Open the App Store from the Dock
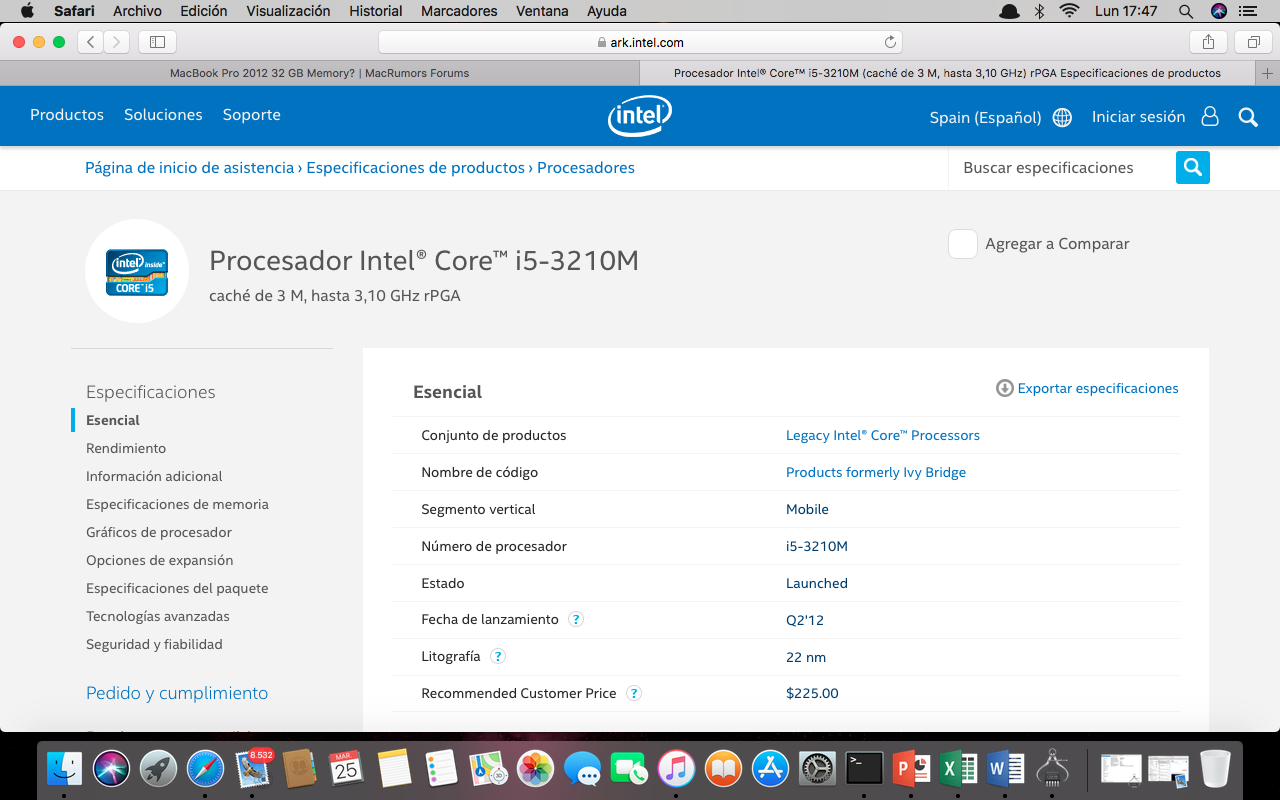The height and width of the screenshot is (800, 1280). (x=770, y=768)
